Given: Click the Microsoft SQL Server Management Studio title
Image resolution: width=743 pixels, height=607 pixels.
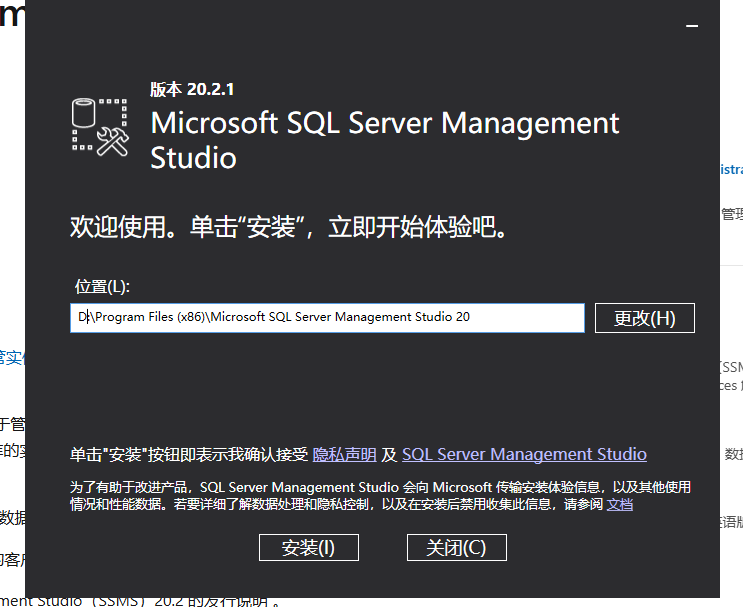Looking at the screenshot, I should [x=384, y=140].
